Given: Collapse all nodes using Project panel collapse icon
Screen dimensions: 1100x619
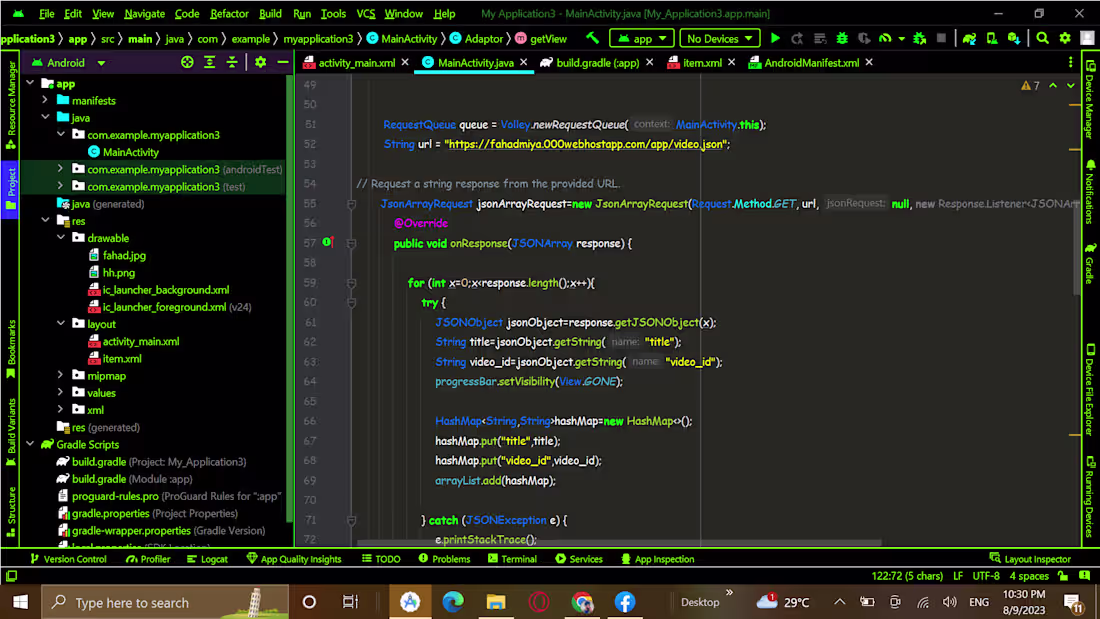Looking at the screenshot, I should [x=231, y=61].
